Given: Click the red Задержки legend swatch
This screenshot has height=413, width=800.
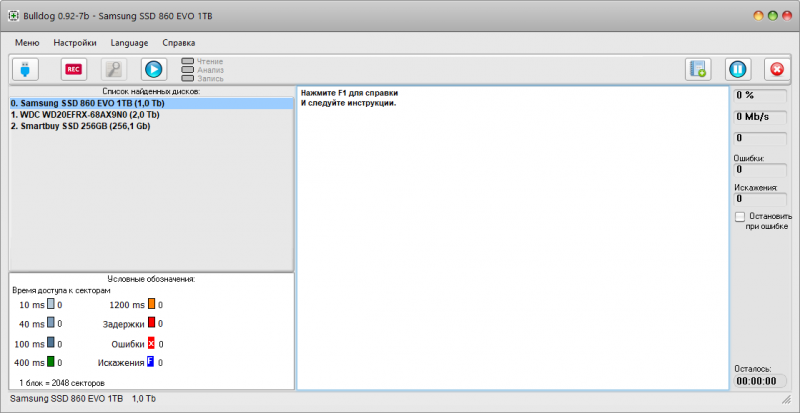Looking at the screenshot, I should click(x=151, y=323).
